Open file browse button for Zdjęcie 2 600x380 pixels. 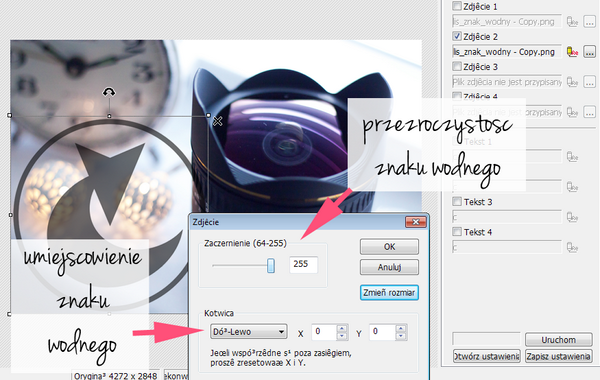(x=589, y=52)
